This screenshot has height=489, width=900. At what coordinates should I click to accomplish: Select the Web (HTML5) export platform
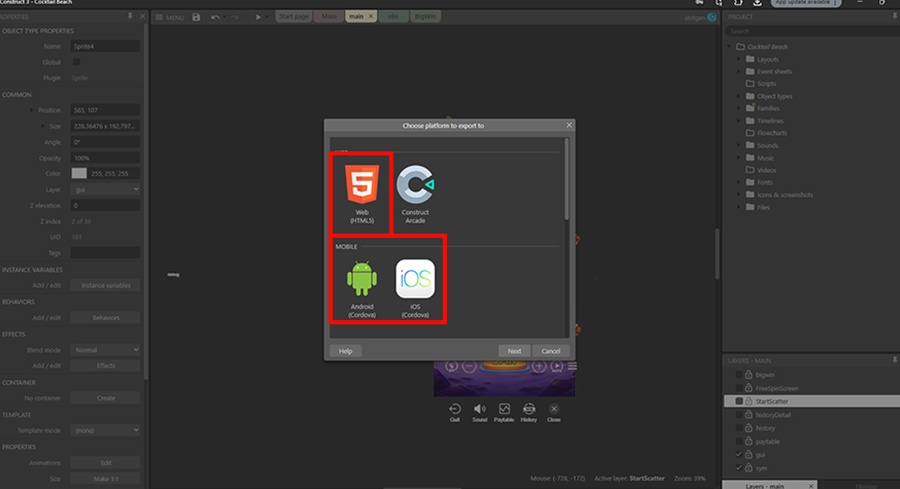click(x=362, y=194)
